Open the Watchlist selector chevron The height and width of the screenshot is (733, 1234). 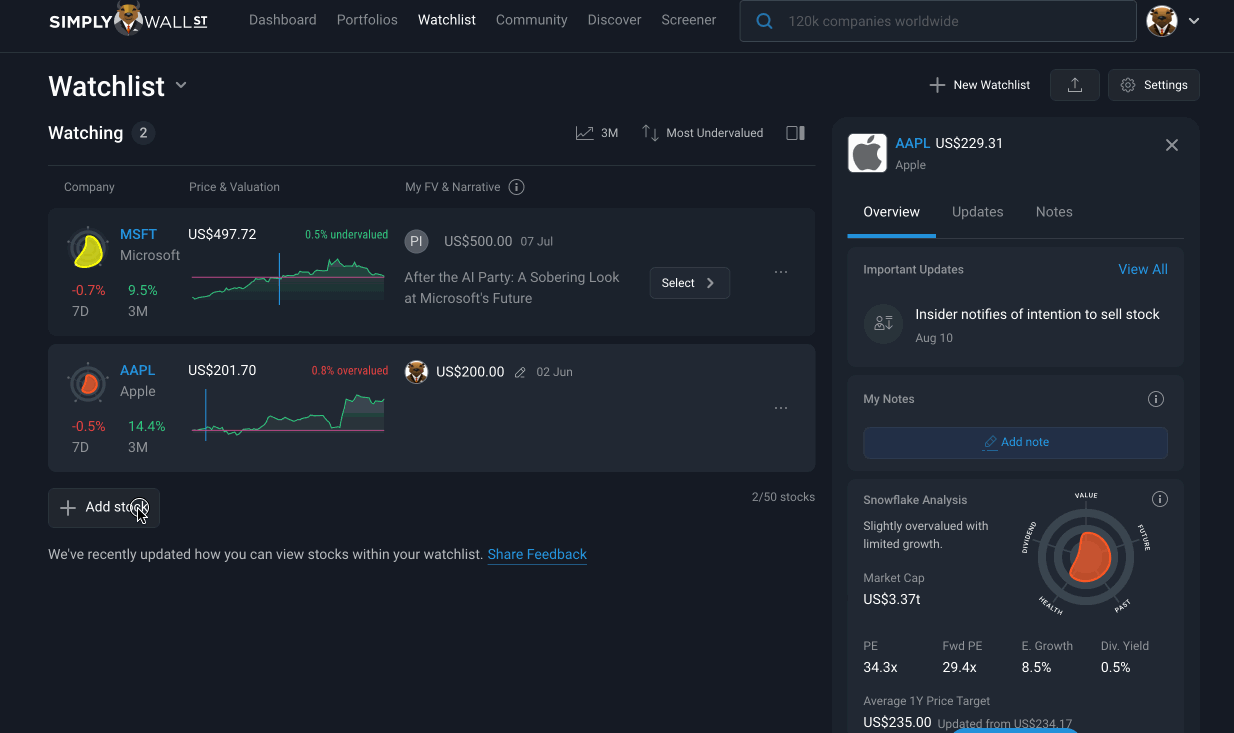pos(181,85)
